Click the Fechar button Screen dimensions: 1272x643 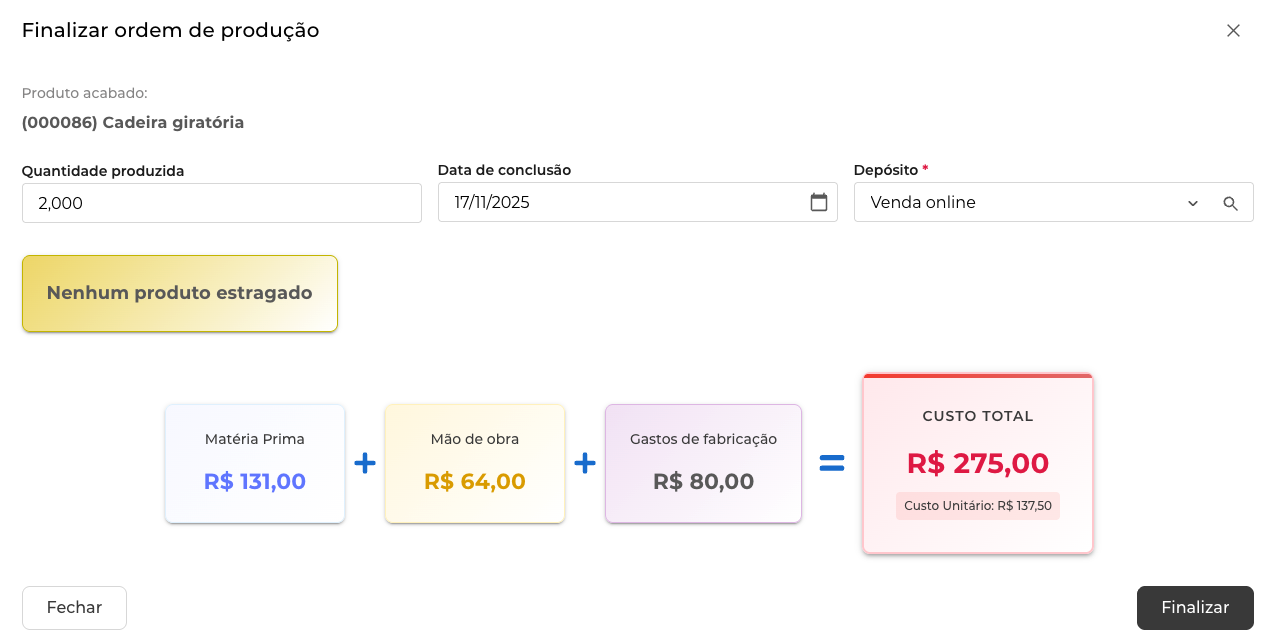74,607
